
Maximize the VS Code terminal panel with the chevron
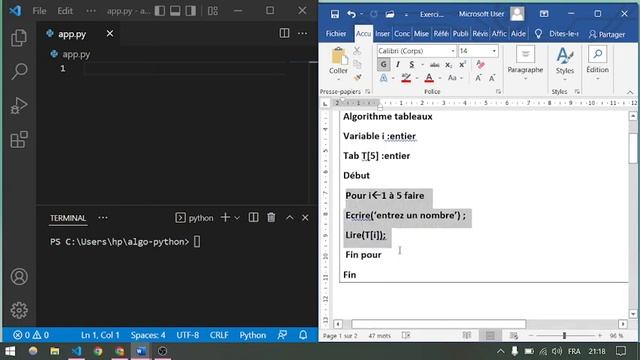[289, 218]
